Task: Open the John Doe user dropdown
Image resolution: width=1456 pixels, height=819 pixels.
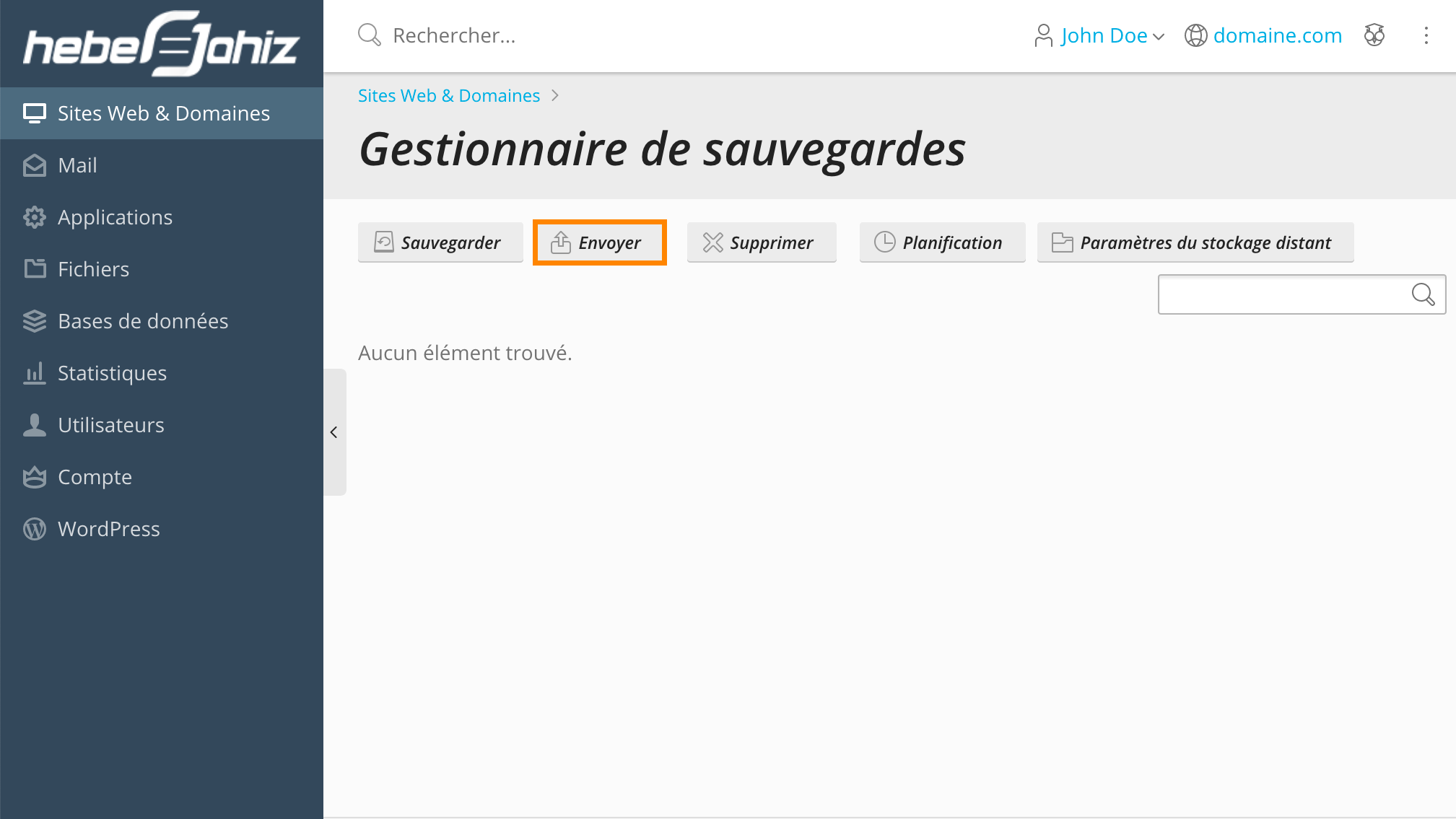Action: pyautogui.click(x=1112, y=35)
